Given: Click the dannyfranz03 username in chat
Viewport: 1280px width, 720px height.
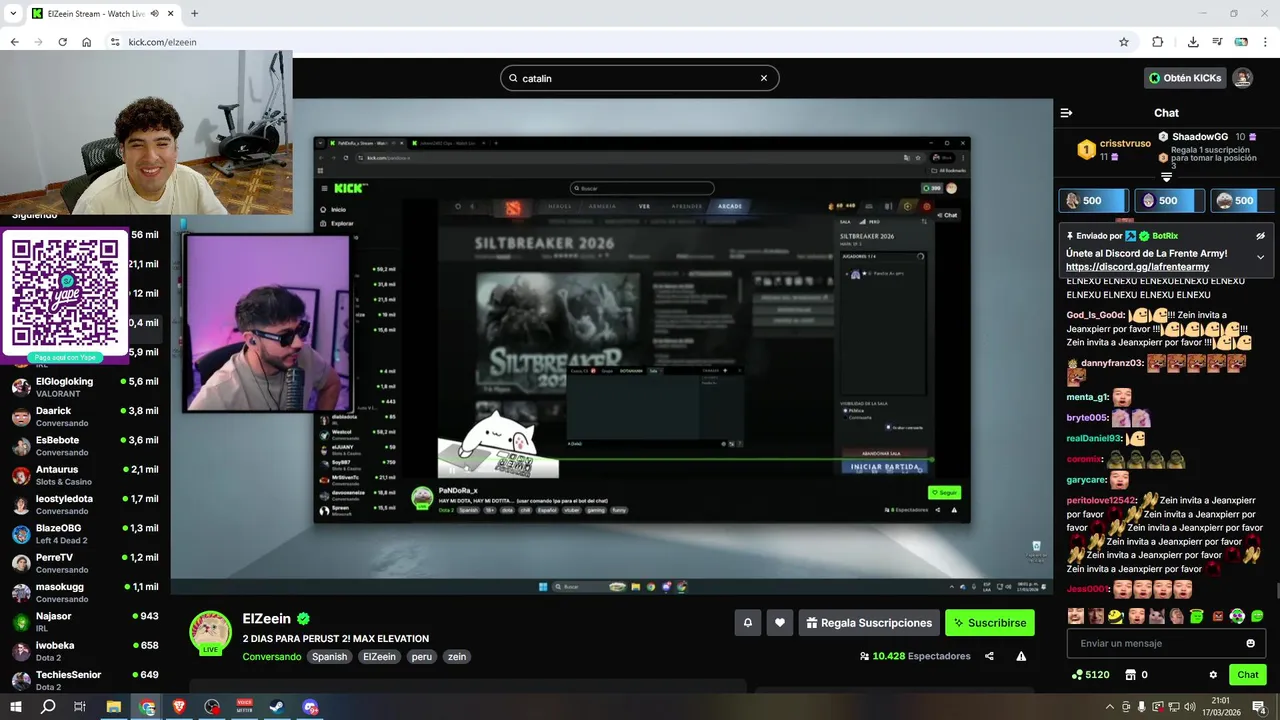Looking at the screenshot, I should [x=1112, y=363].
